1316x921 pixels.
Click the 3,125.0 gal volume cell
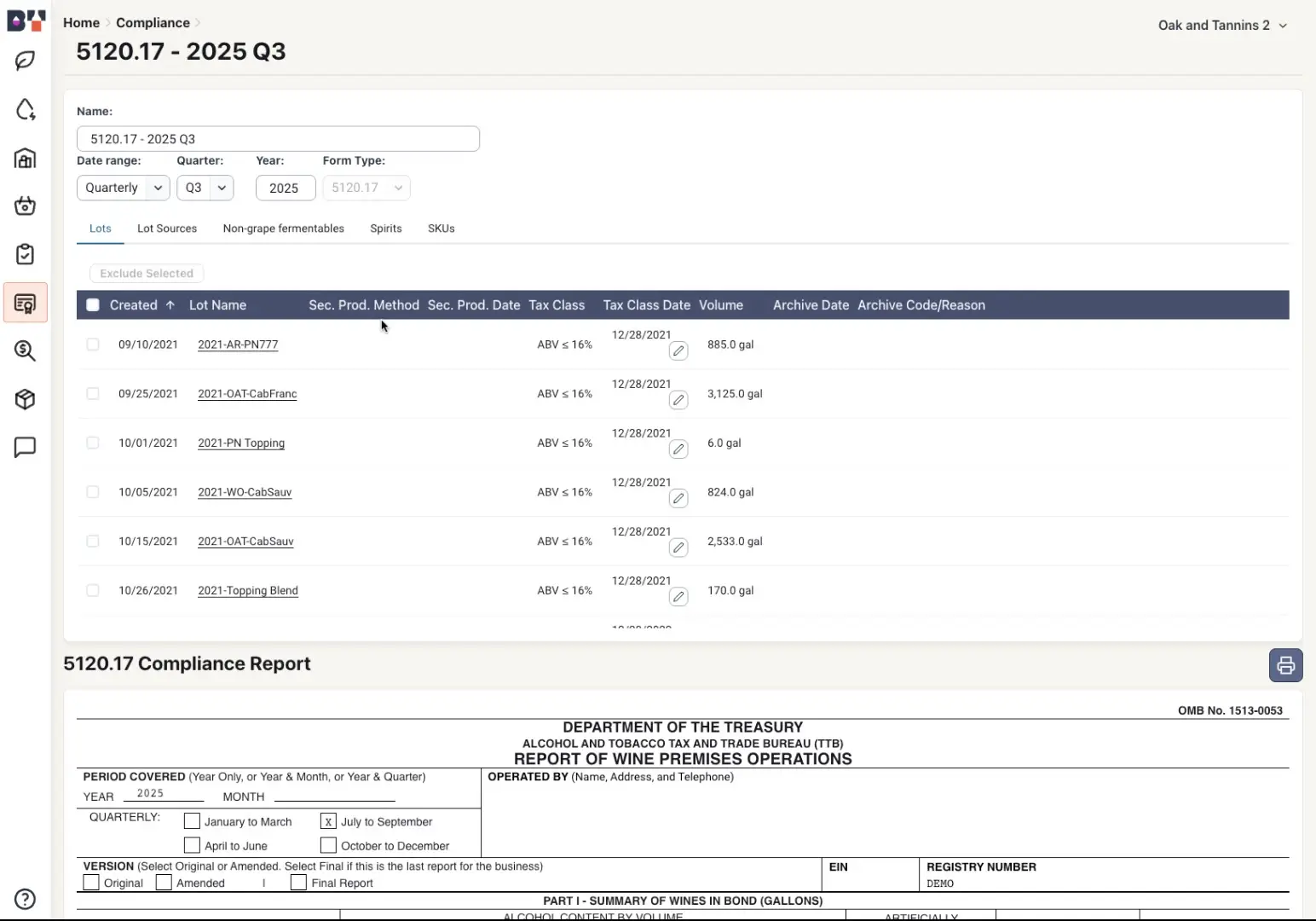[x=735, y=393]
